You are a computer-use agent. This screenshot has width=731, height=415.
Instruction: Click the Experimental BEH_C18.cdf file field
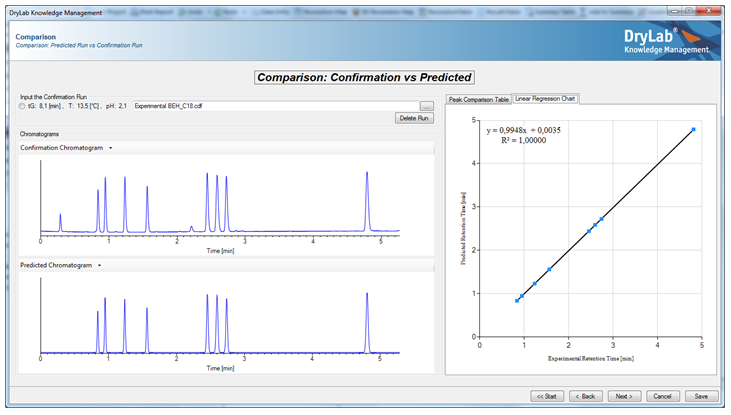(x=275, y=105)
